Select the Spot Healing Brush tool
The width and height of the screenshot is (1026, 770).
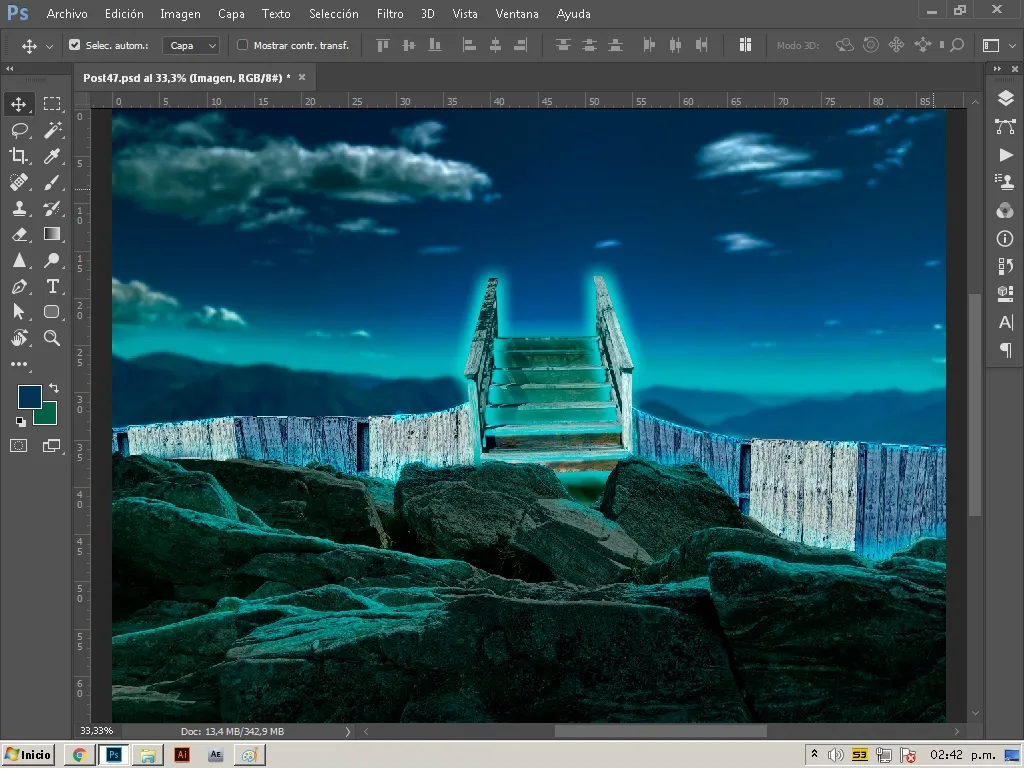tap(19, 182)
